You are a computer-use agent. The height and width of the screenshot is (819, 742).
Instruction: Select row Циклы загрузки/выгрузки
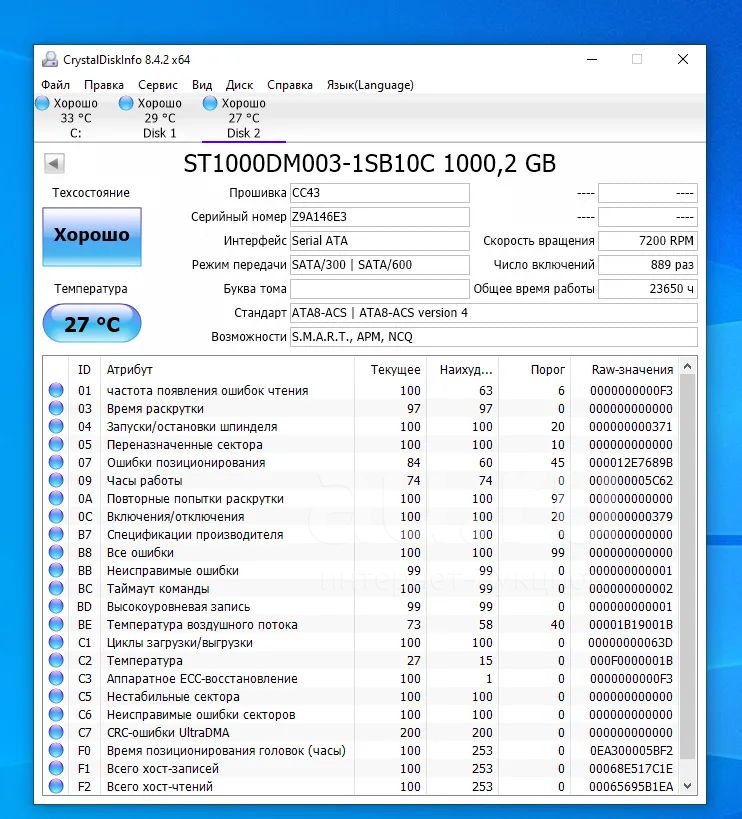[x=361, y=642]
